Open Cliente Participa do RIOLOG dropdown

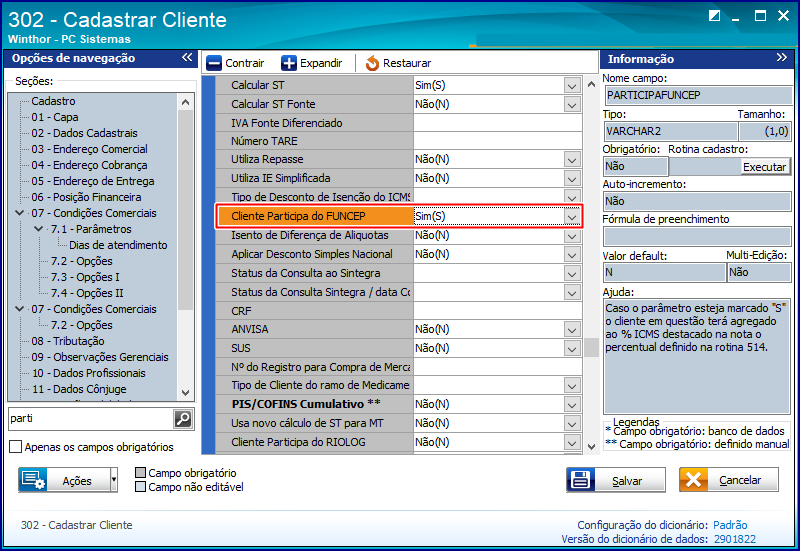coord(572,442)
